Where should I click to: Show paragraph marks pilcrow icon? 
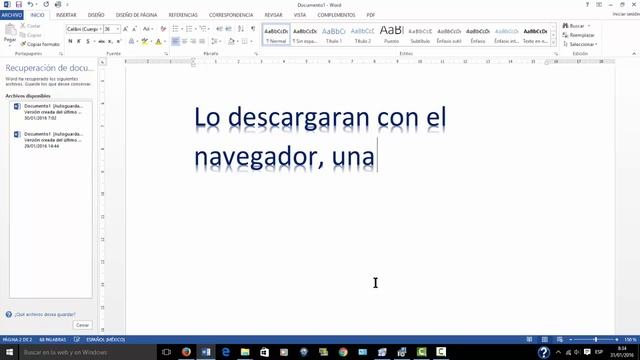253,29
